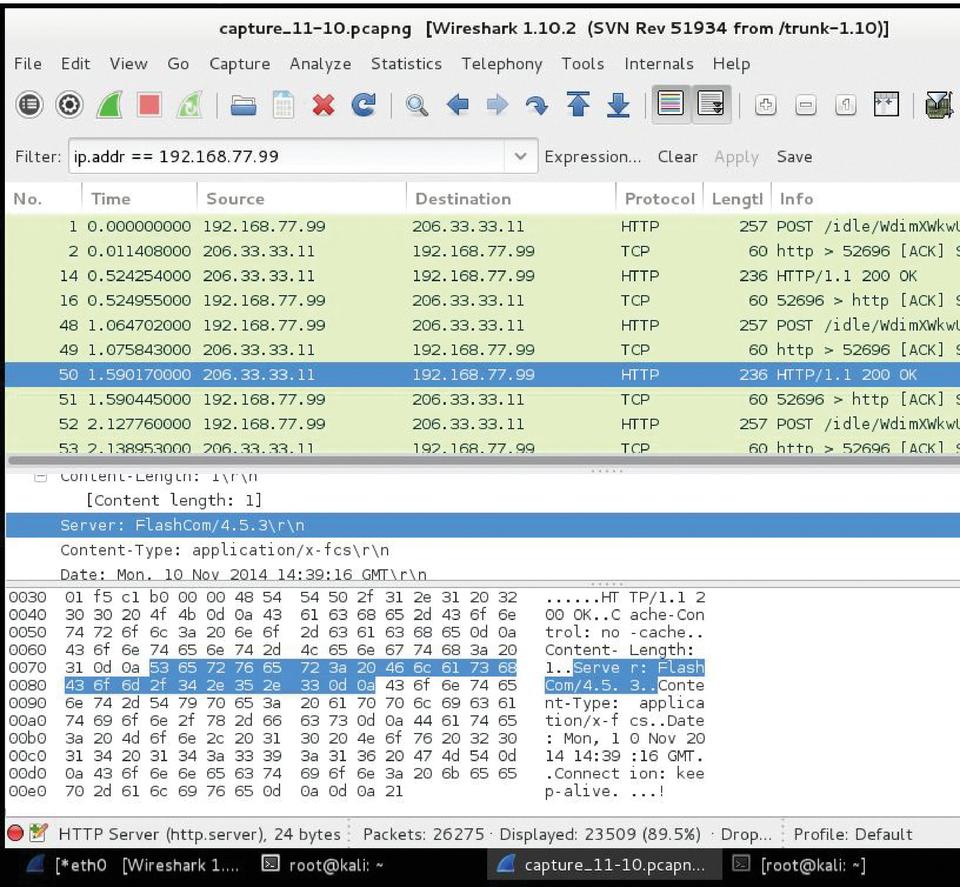
Task: Click the Expression... button
Action: [x=592, y=157]
